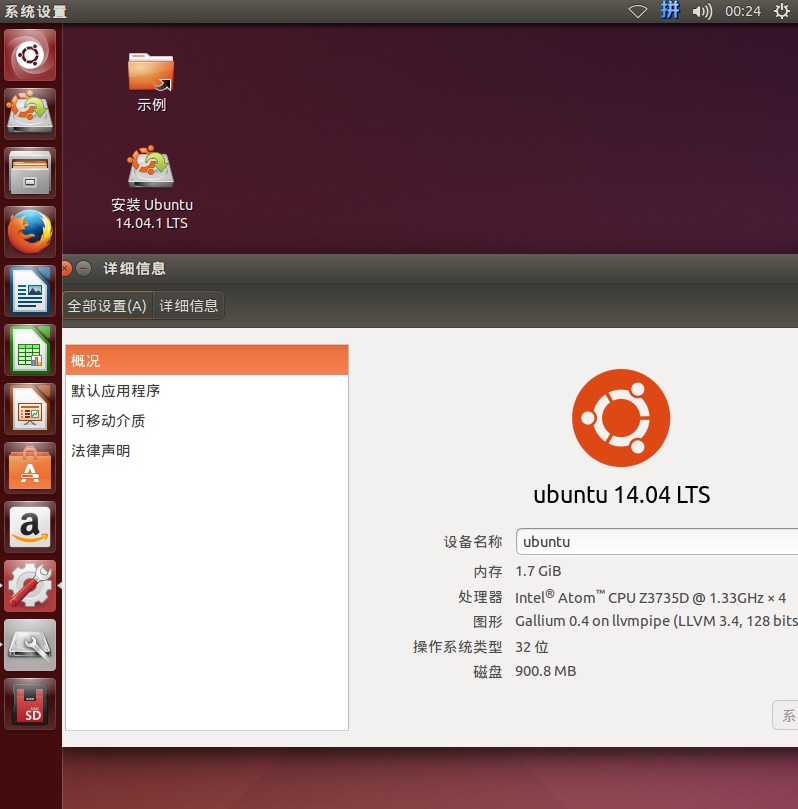
Task: Open LibreOffice Writer from the launcher
Action: (x=30, y=291)
